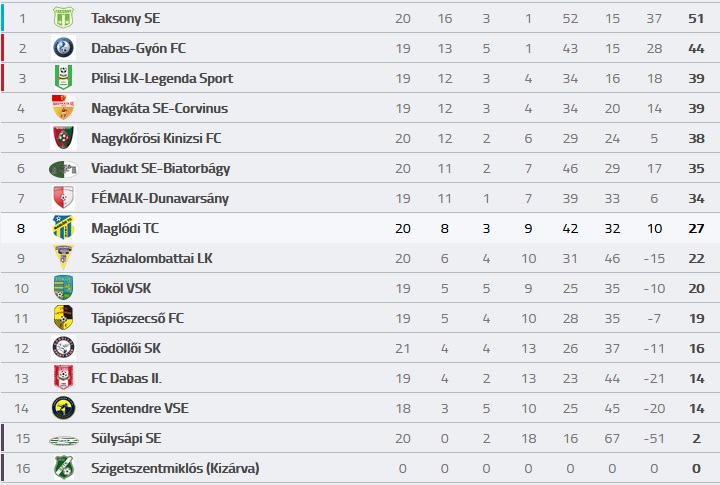Click the Gödöllői SK team name
Screen dimensions: 720x485
tap(126, 348)
